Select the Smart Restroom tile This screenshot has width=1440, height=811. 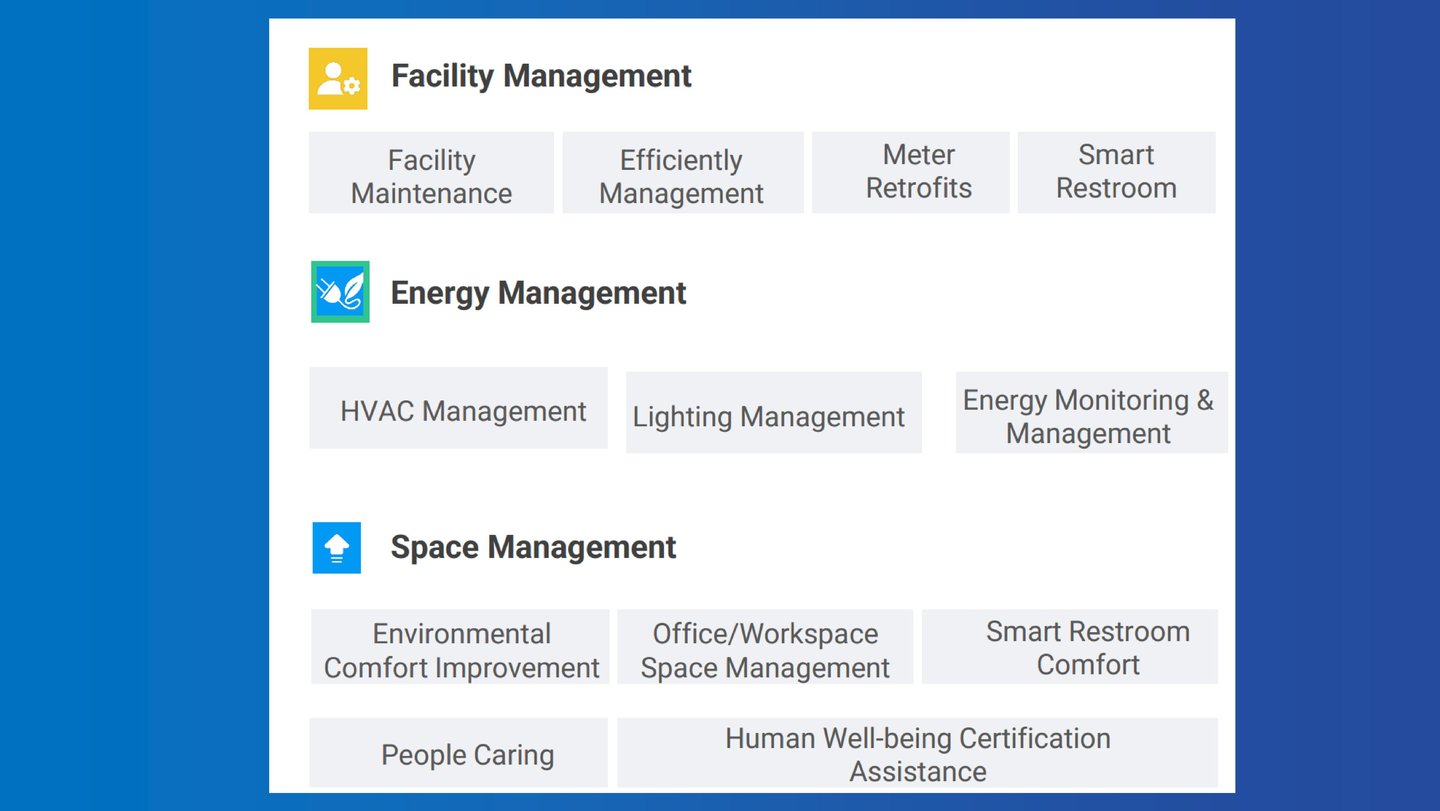click(x=1117, y=173)
